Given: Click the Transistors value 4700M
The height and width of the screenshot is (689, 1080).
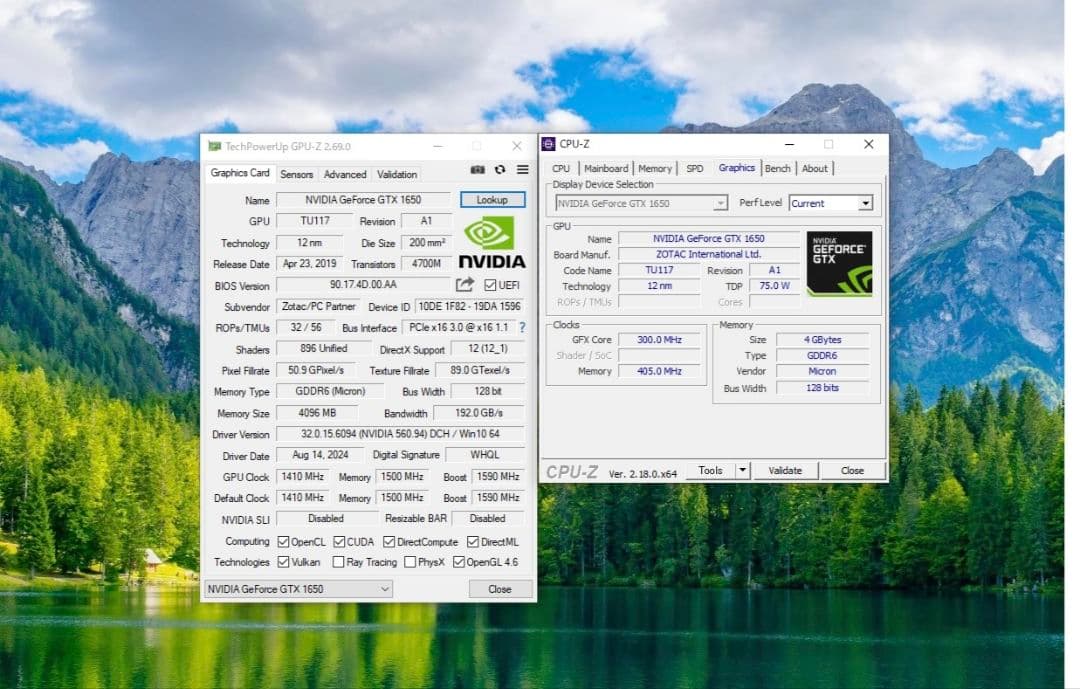Looking at the screenshot, I should pyautogui.click(x=426, y=264).
